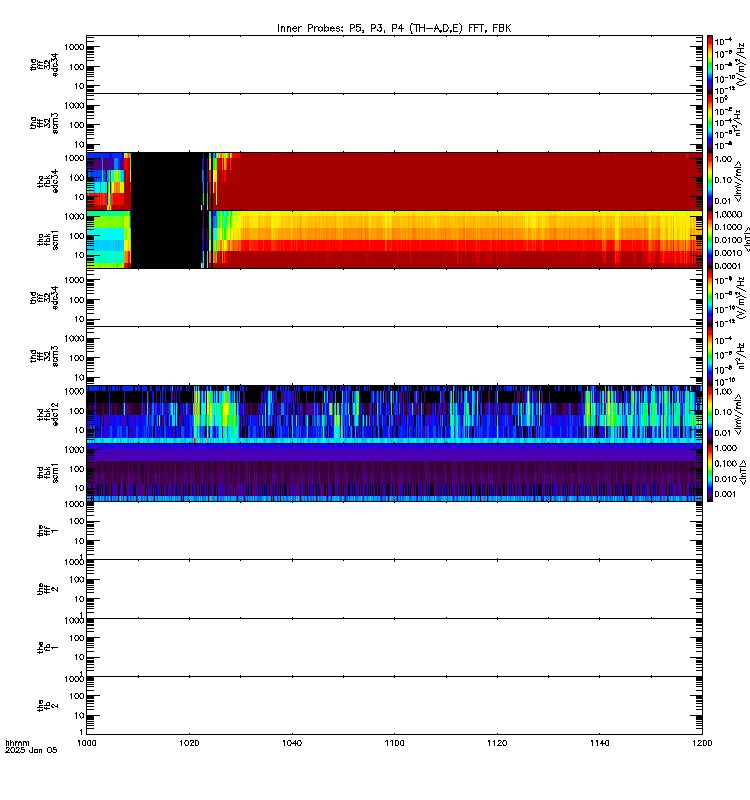Viewport: 750px width, 800px height.
Task: Click '0.0001' on the tha fbk scm1 color scale
Action: 728,266
